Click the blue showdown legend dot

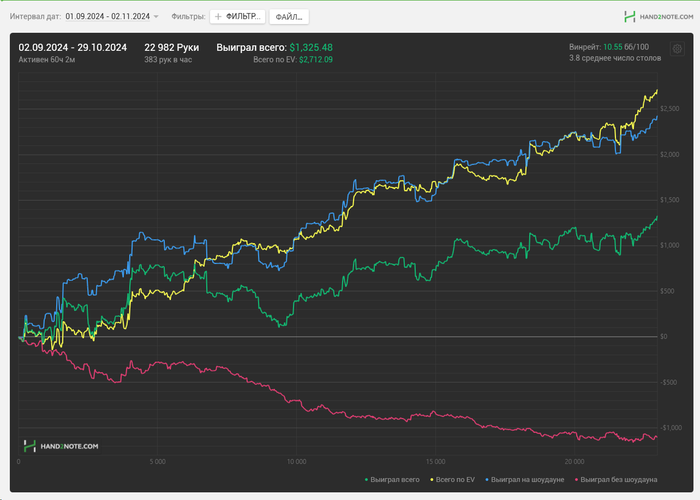487,480
